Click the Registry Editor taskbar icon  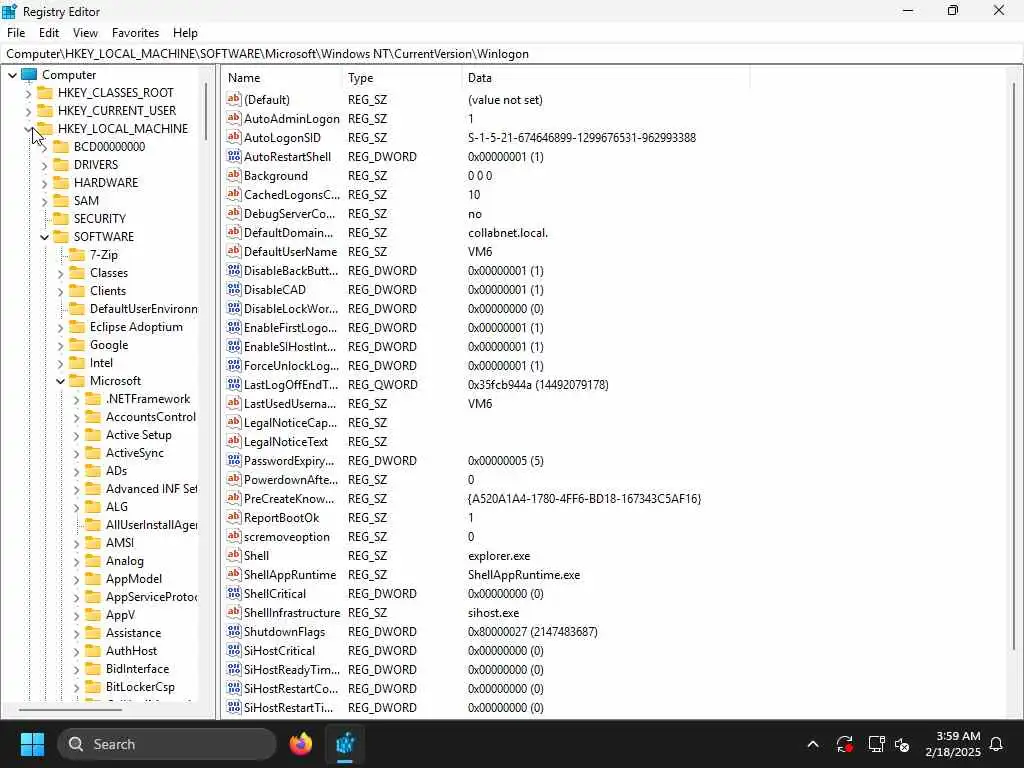pyautogui.click(x=345, y=744)
